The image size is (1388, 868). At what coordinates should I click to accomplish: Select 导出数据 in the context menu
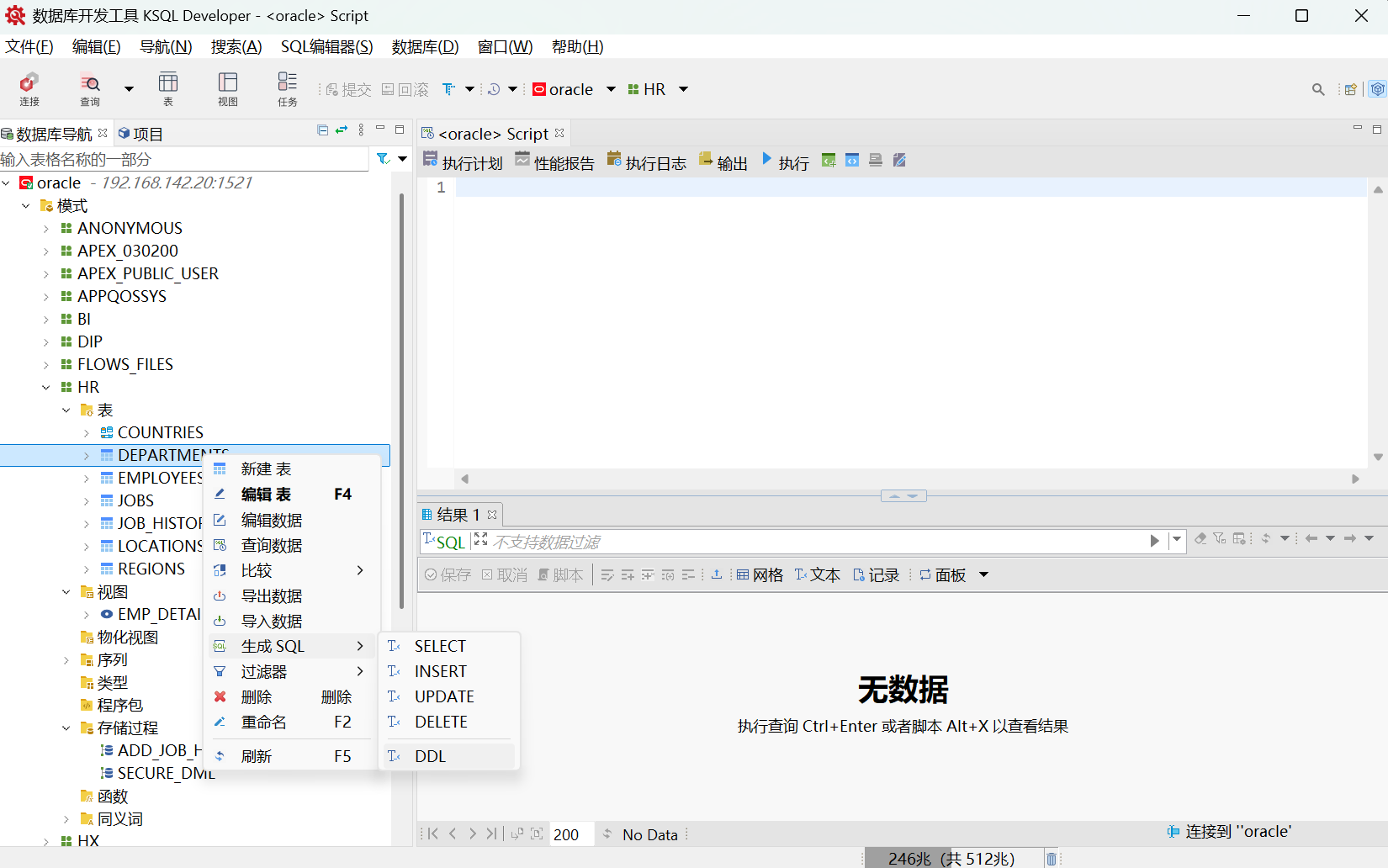[271, 596]
